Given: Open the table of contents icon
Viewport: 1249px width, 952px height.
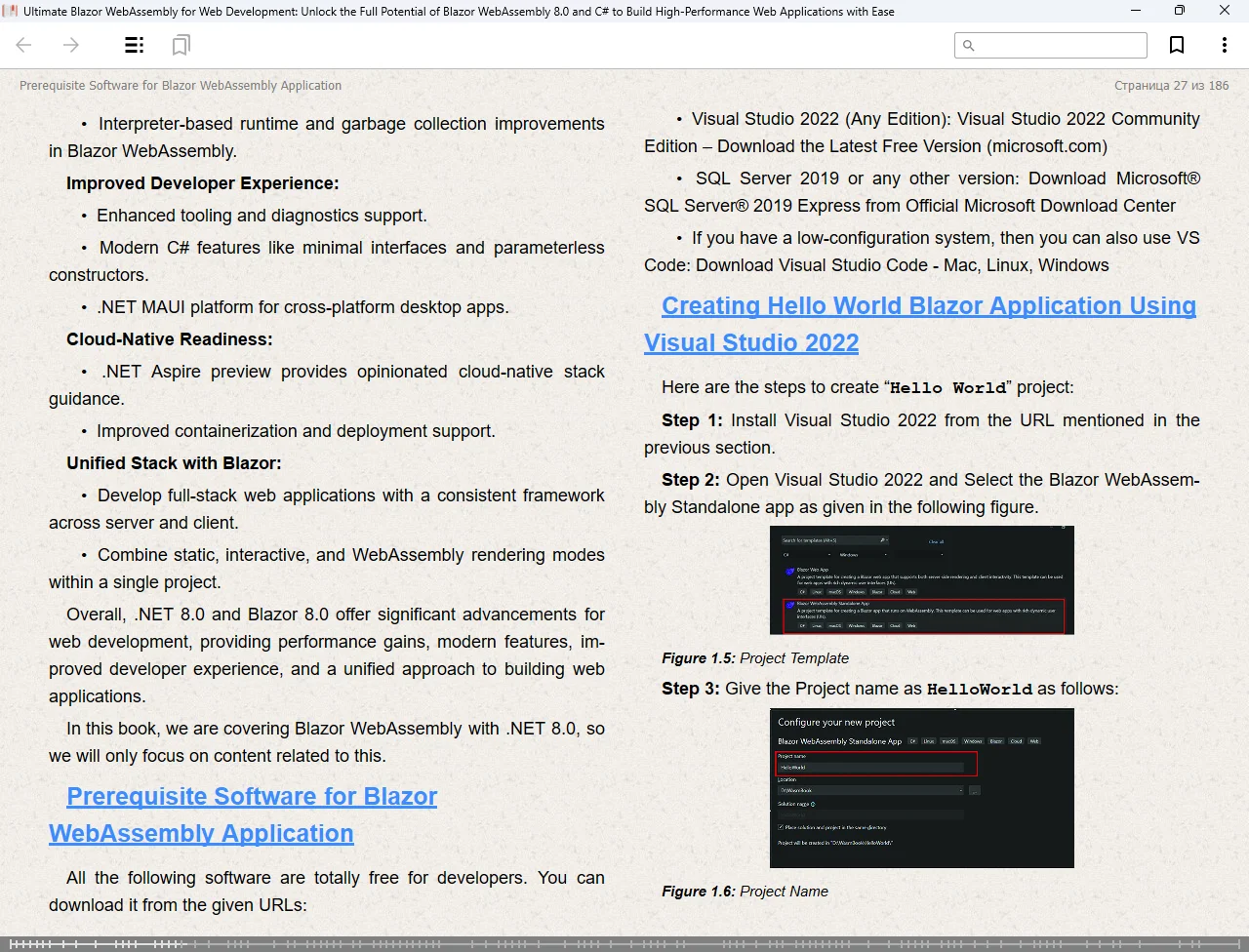Looking at the screenshot, I should [135, 45].
